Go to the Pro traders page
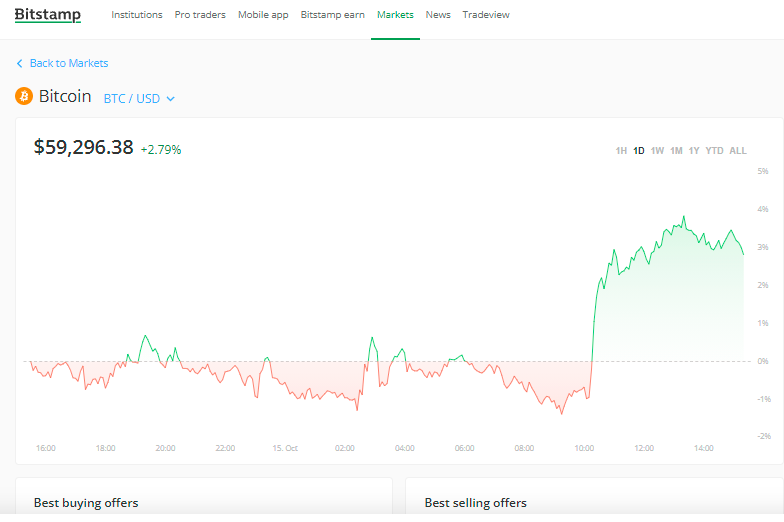Image resolution: width=784 pixels, height=522 pixels. (x=200, y=15)
